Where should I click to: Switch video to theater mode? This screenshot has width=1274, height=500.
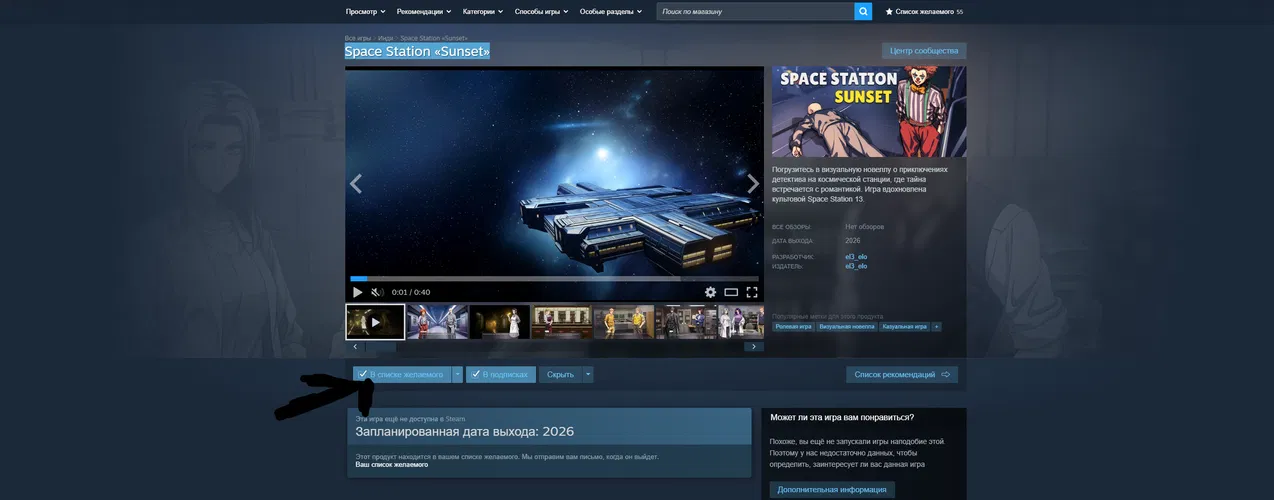point(731,292)
